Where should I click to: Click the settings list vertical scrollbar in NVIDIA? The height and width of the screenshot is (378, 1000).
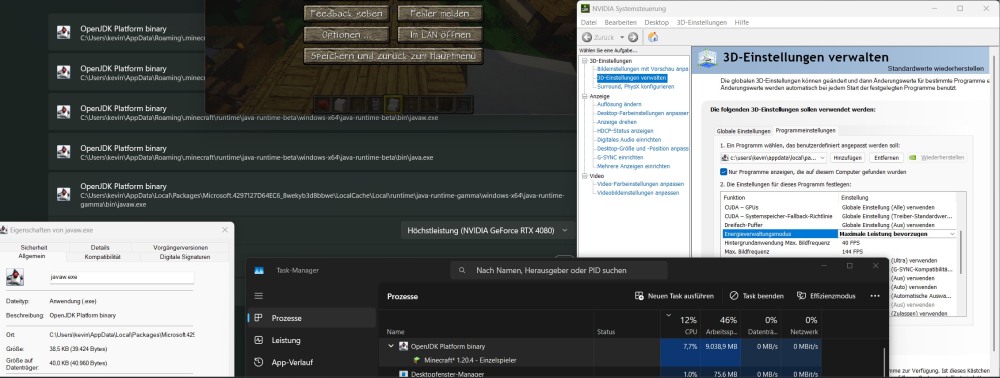coord(962,252)
